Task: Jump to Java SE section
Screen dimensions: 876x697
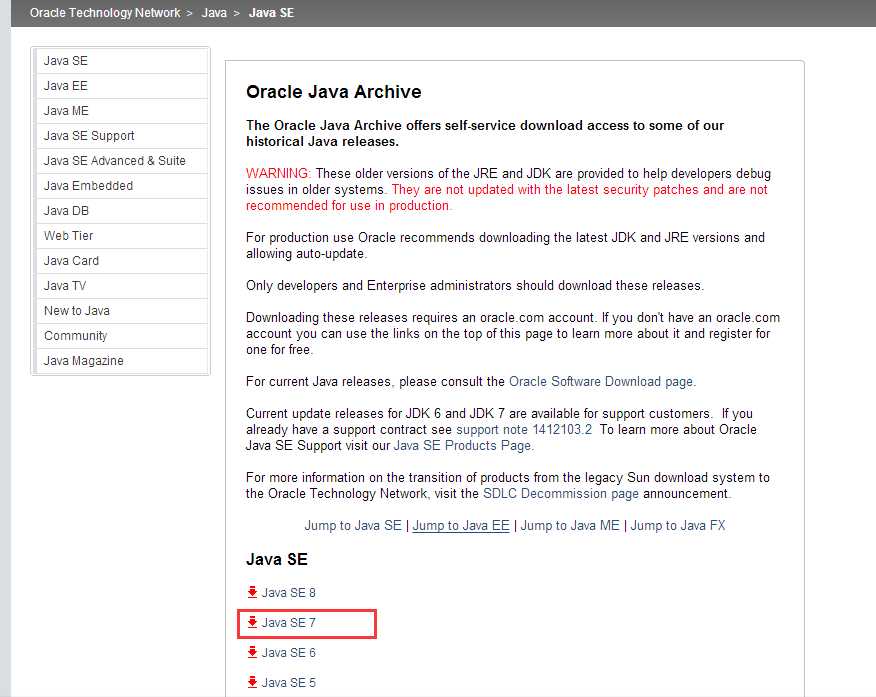Action: [x=353, y=526]
